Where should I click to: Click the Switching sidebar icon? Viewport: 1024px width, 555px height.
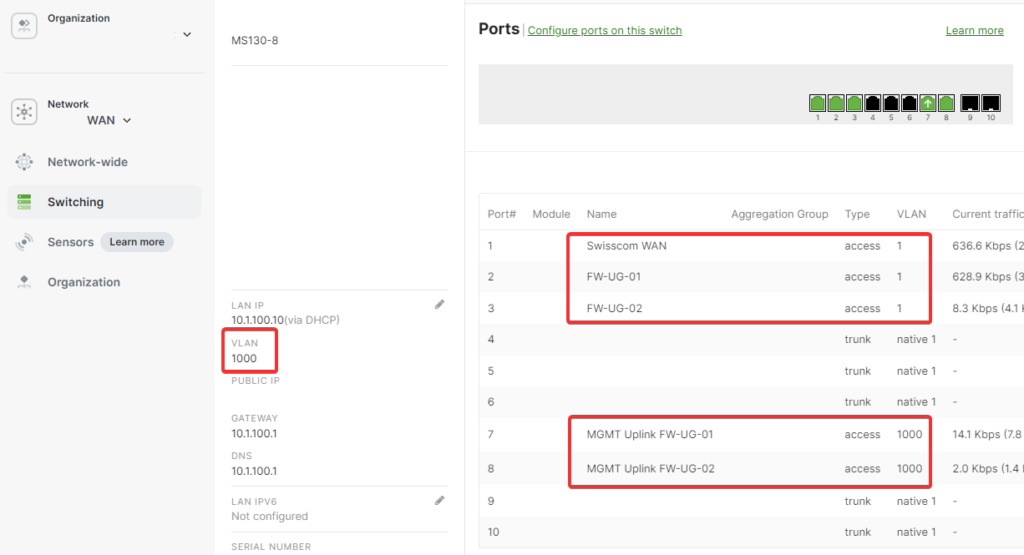point(24,202)
